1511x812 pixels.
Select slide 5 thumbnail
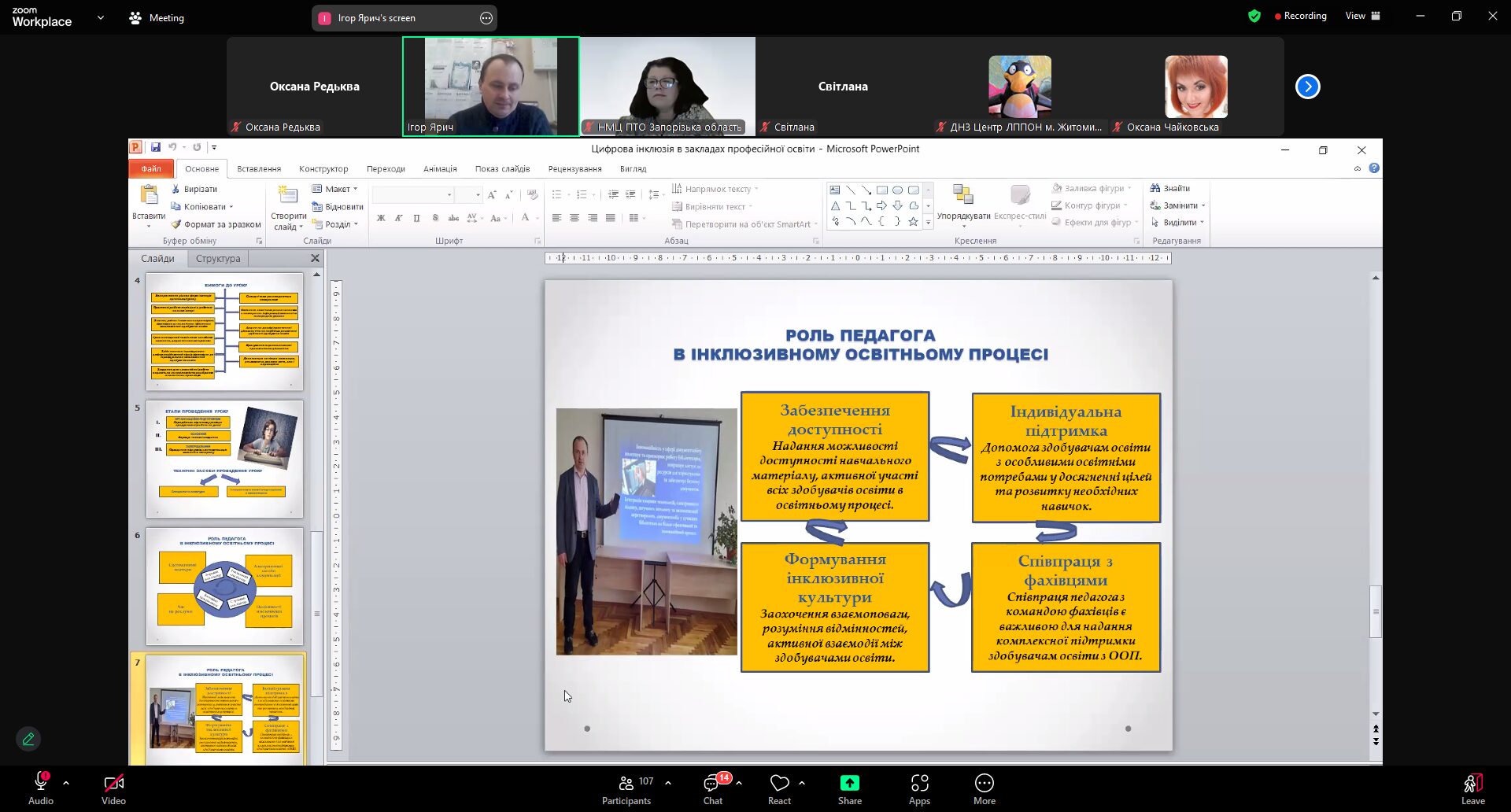[x=224, y=460]
